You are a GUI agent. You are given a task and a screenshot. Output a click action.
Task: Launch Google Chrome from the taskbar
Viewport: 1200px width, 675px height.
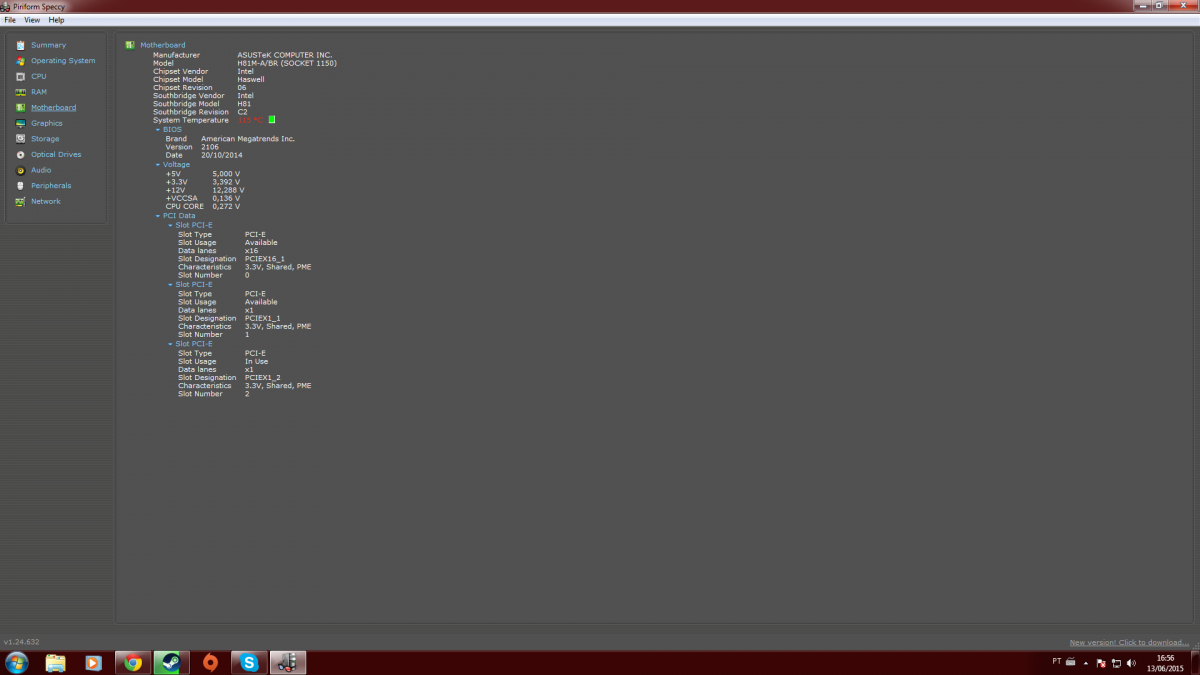133,662
